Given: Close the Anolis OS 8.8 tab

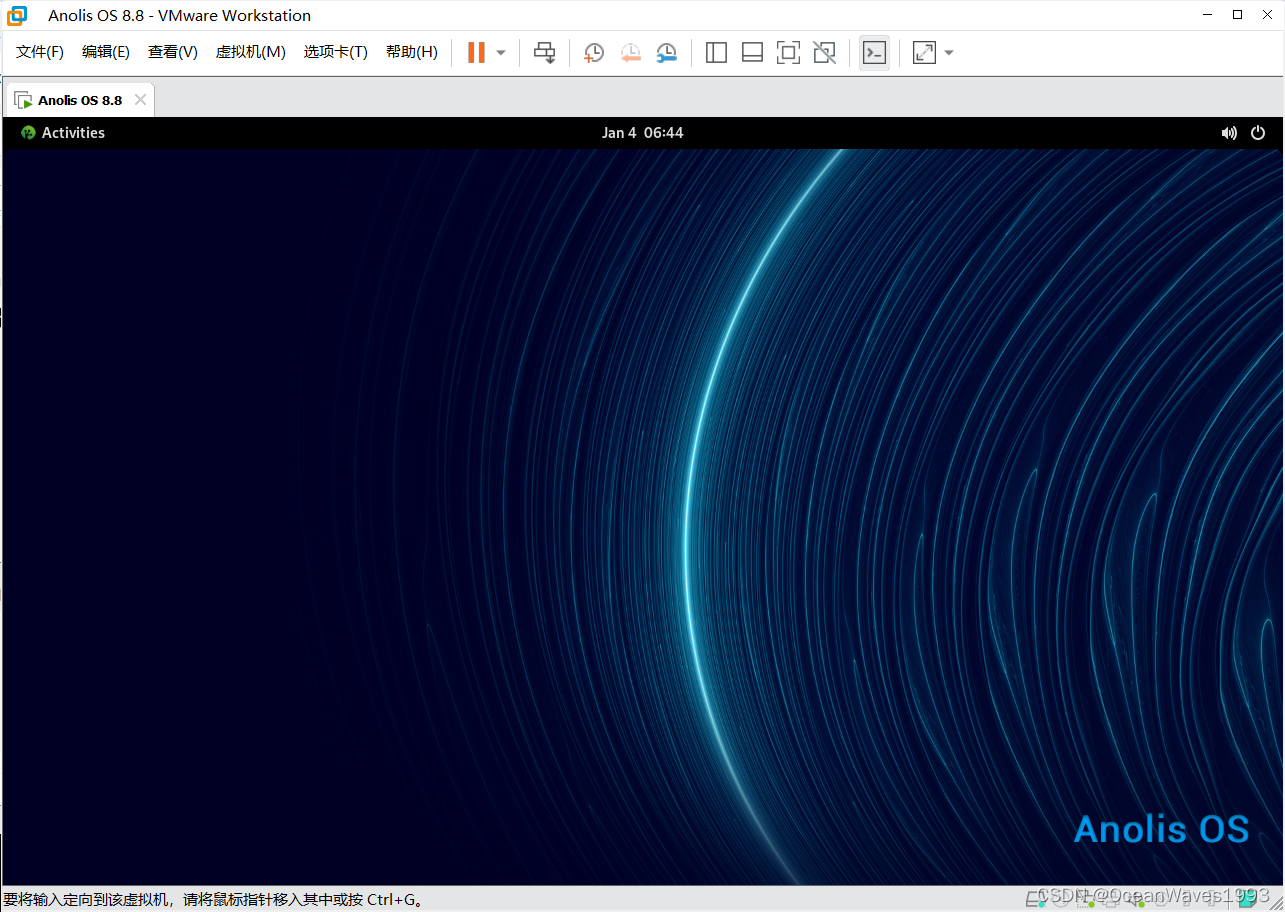Looking at the screenshot, I should tap(140, 100).
